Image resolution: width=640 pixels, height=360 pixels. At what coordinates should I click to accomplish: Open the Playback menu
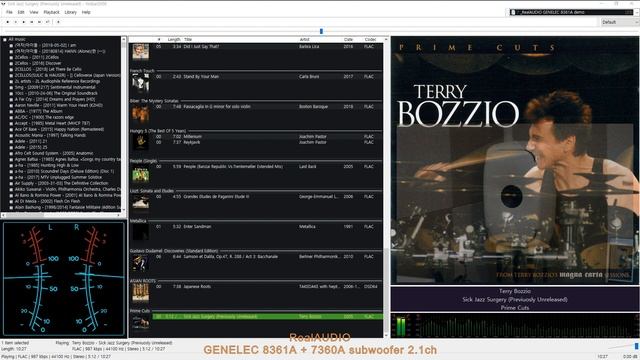coord(51,12)
